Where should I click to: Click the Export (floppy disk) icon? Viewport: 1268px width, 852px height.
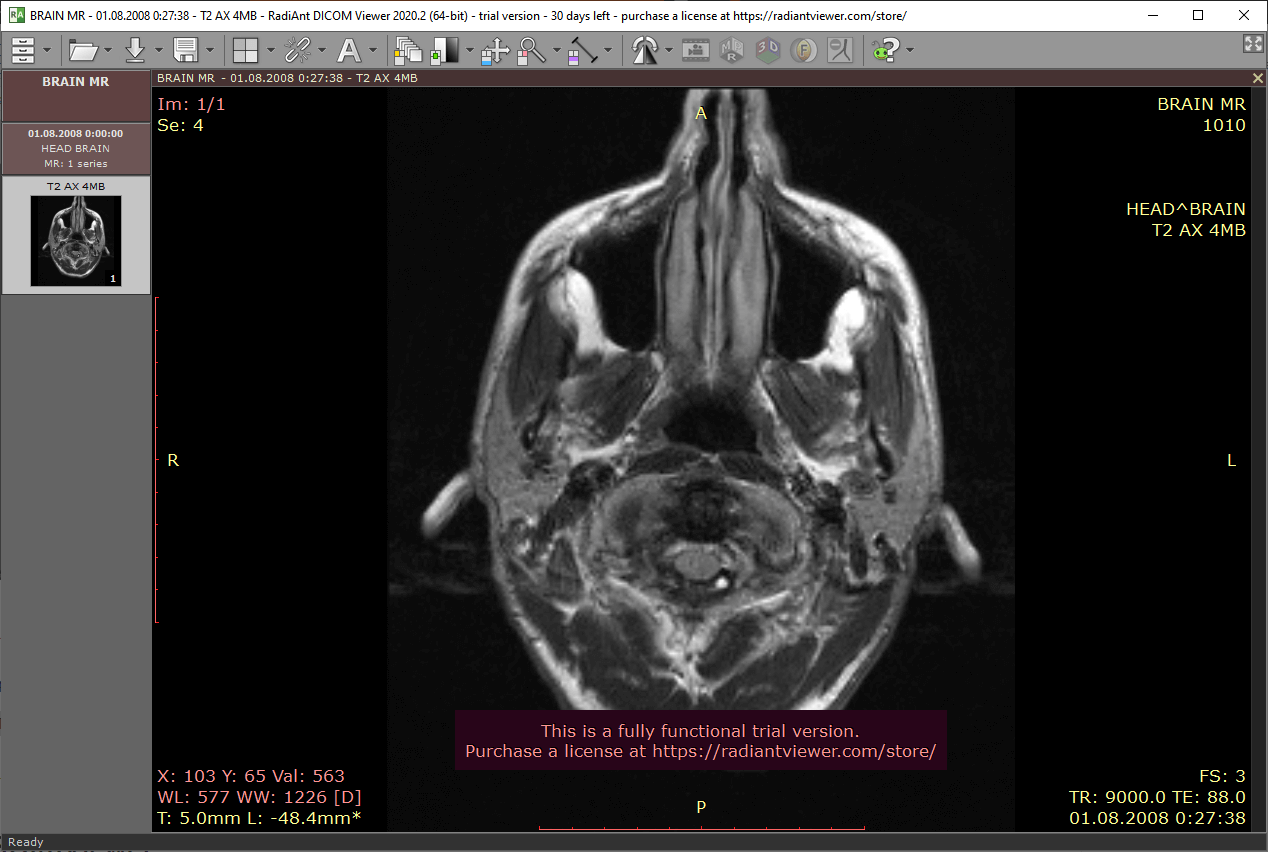pos(185,50)
